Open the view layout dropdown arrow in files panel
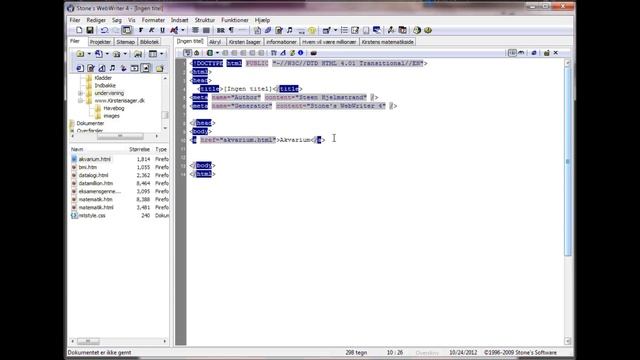 (162, 54)
